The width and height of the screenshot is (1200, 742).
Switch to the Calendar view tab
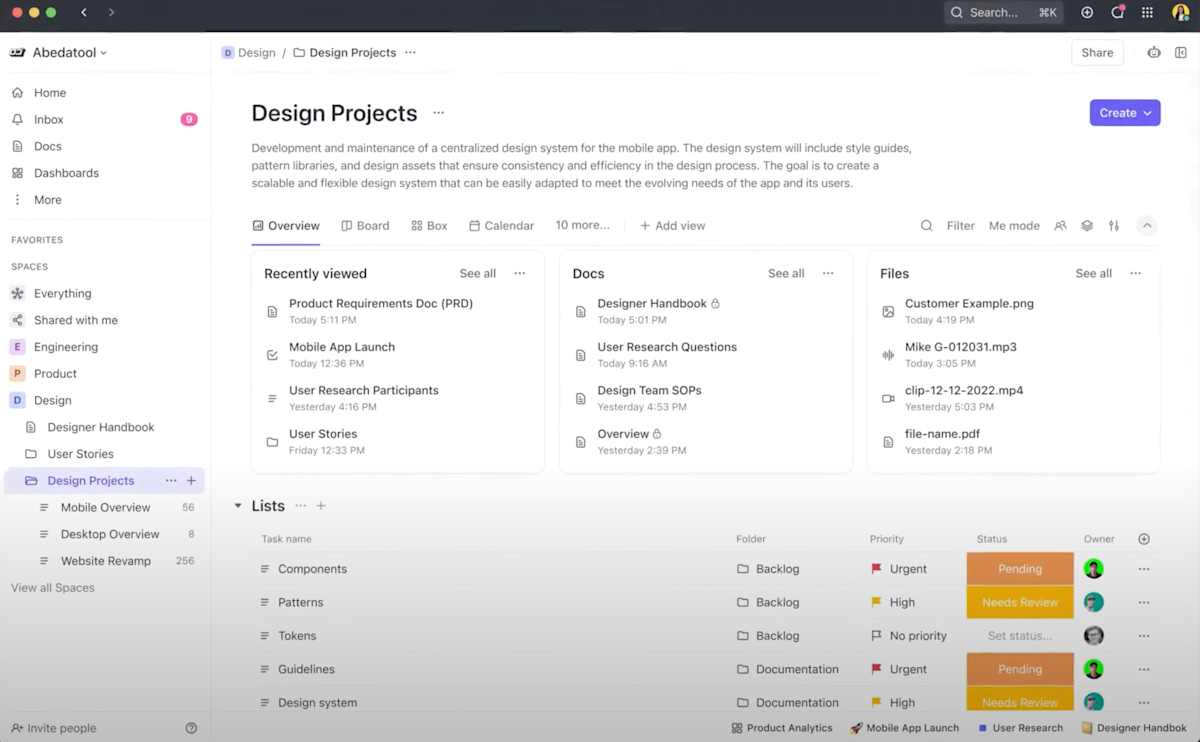pos(501,225)
